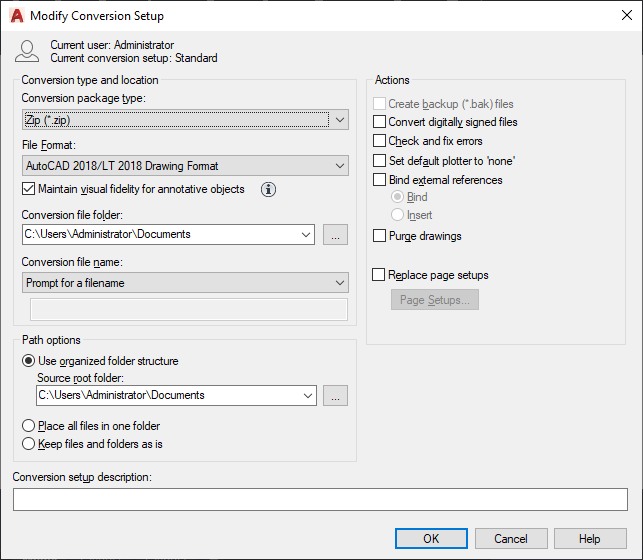The image size is (643, 560).
Task: Click the current user profile icon
Action: tap(28, 52)
